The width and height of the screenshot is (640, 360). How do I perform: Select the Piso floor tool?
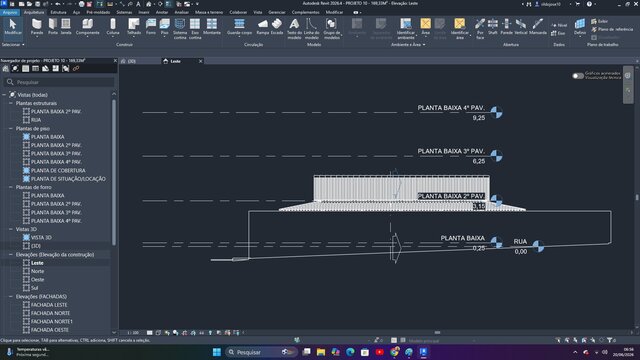click(164, 27)
